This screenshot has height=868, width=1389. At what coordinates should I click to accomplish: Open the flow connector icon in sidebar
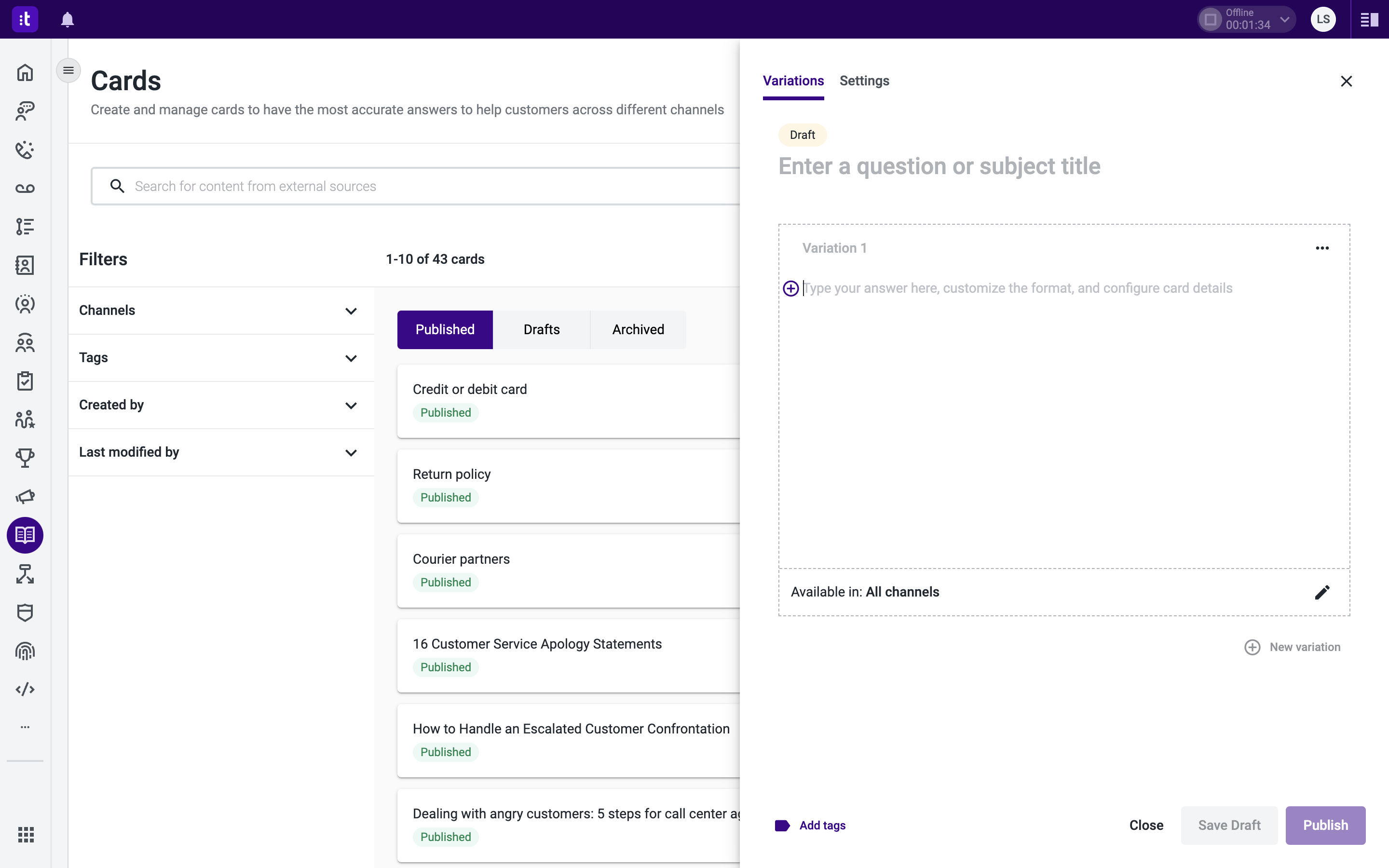(25, 574)
